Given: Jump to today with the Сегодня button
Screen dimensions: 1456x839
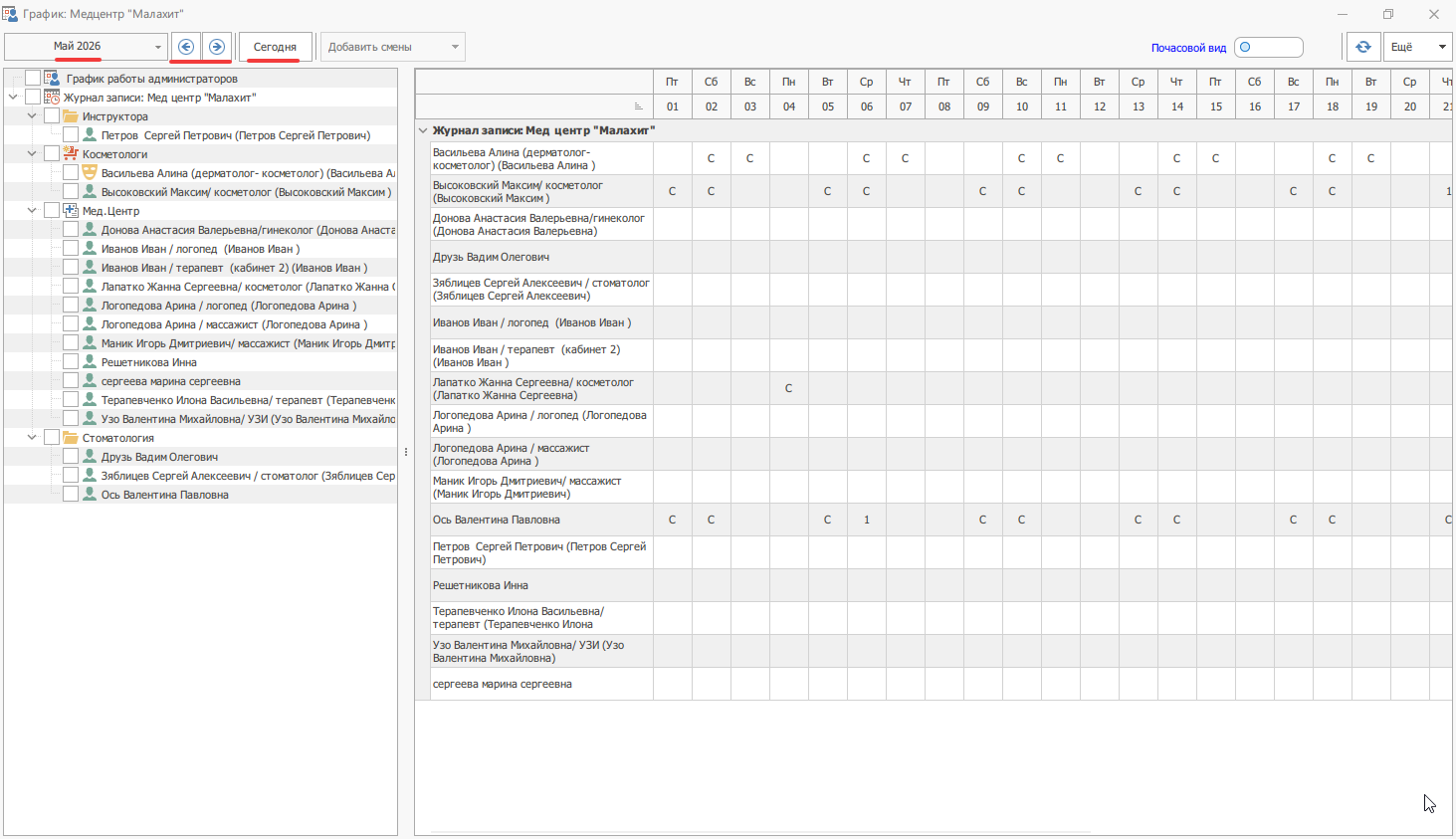Looking at the screenshot, I should point(275,47).
